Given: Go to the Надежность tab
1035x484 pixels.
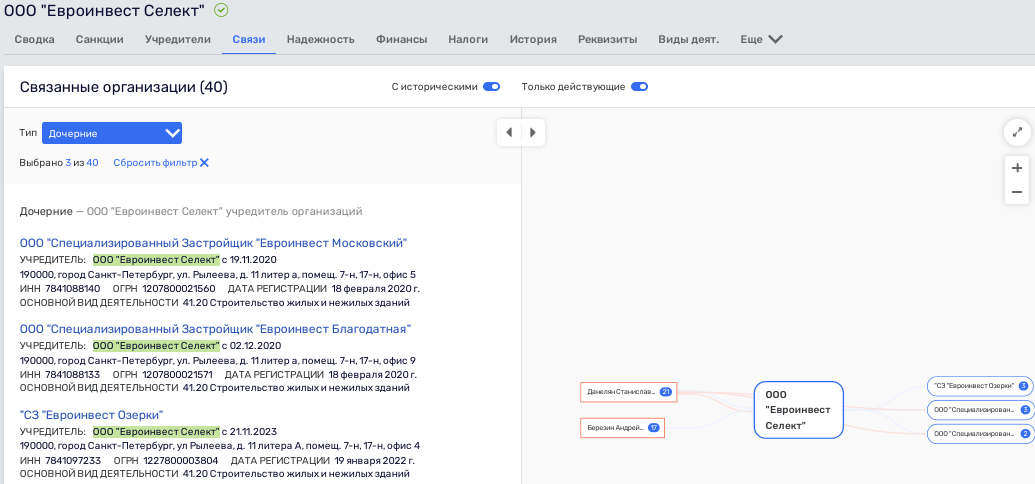Looking at the screenshot, I should [321, 39].
